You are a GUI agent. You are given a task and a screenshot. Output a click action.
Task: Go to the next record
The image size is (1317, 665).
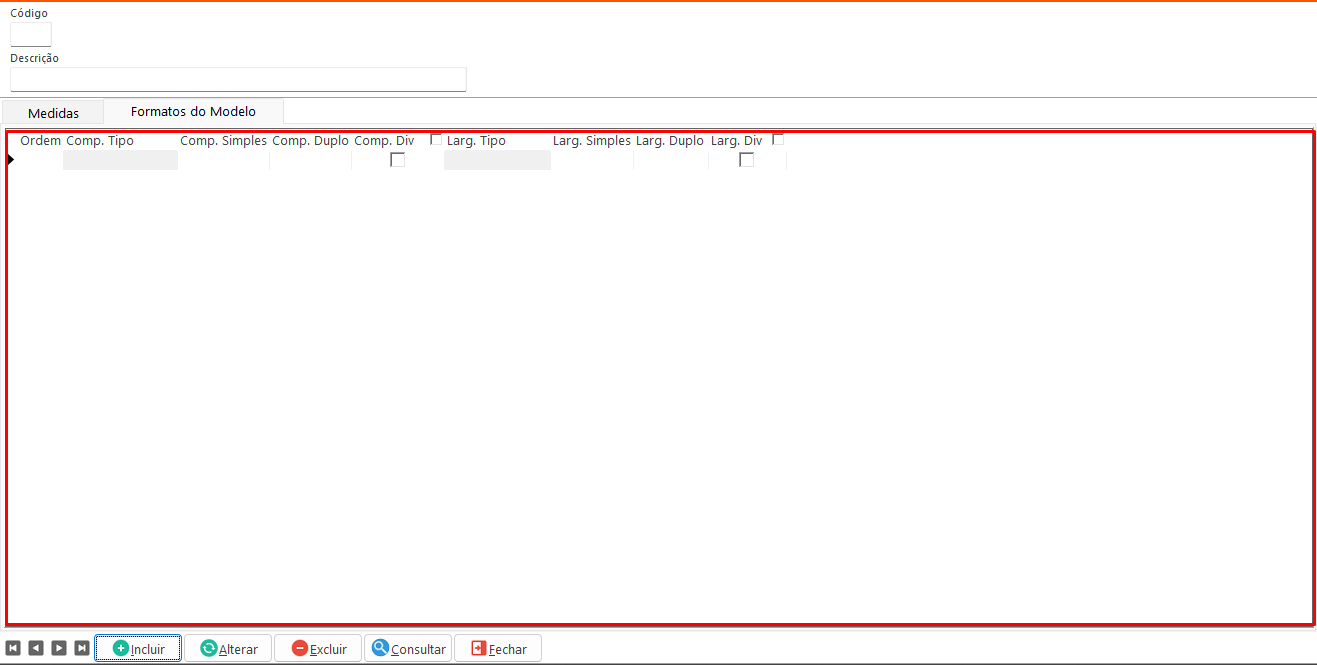click(x=59, y=648)
